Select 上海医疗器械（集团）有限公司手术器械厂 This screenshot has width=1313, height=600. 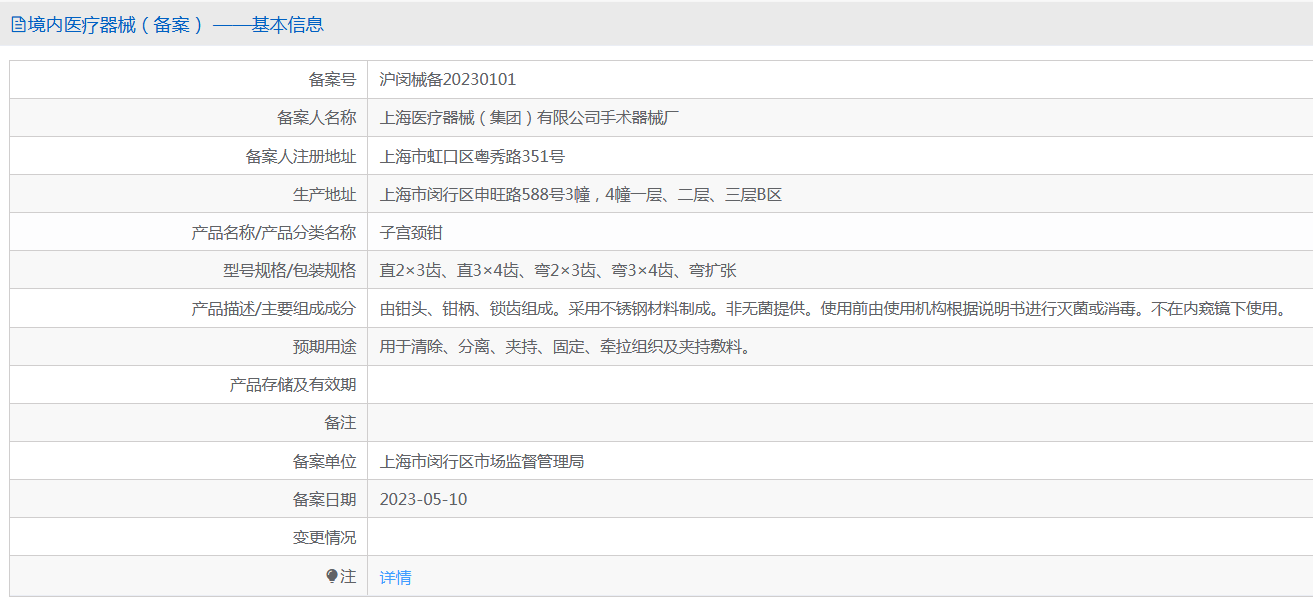click(x=530, y=117)
